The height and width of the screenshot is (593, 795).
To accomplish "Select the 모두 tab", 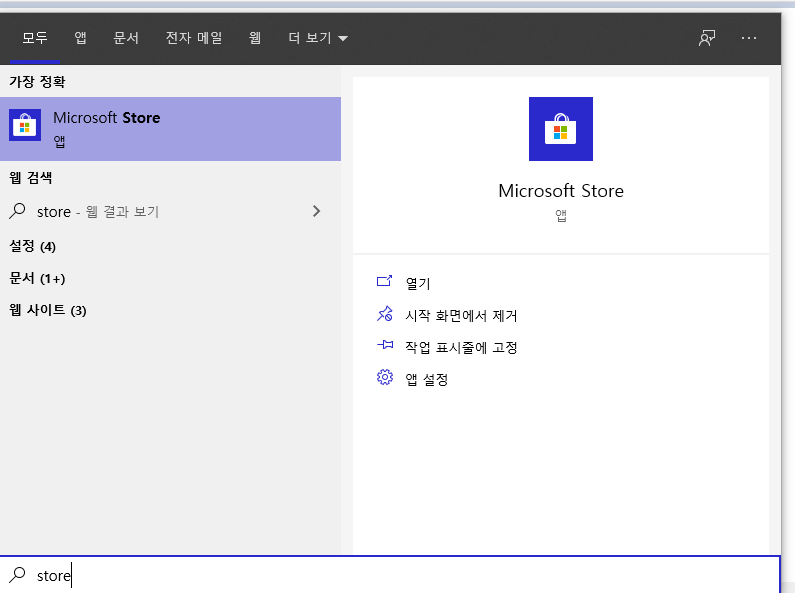I will tap(34, 38).
